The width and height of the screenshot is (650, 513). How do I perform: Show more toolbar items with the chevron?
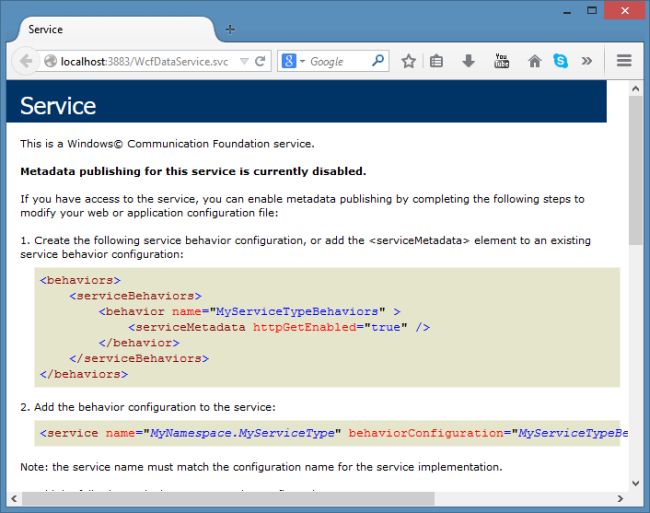click(587, 61)
